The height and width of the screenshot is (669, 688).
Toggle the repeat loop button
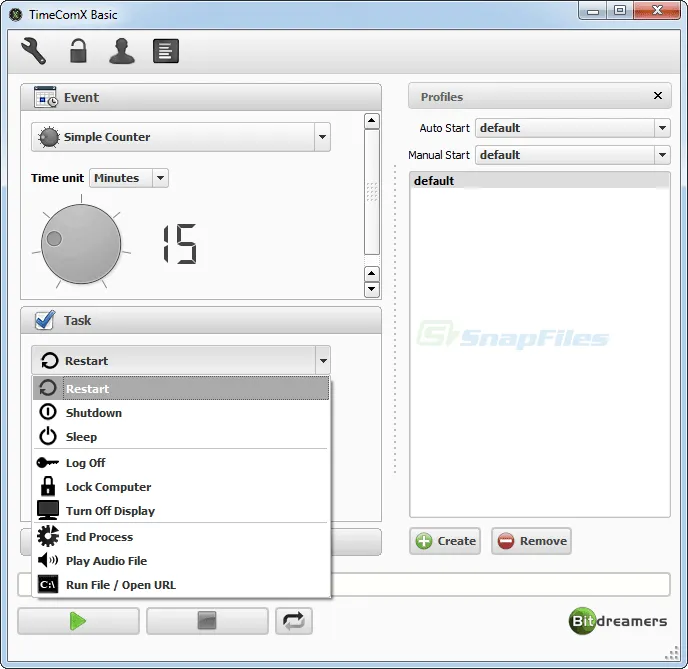point(294,621)
